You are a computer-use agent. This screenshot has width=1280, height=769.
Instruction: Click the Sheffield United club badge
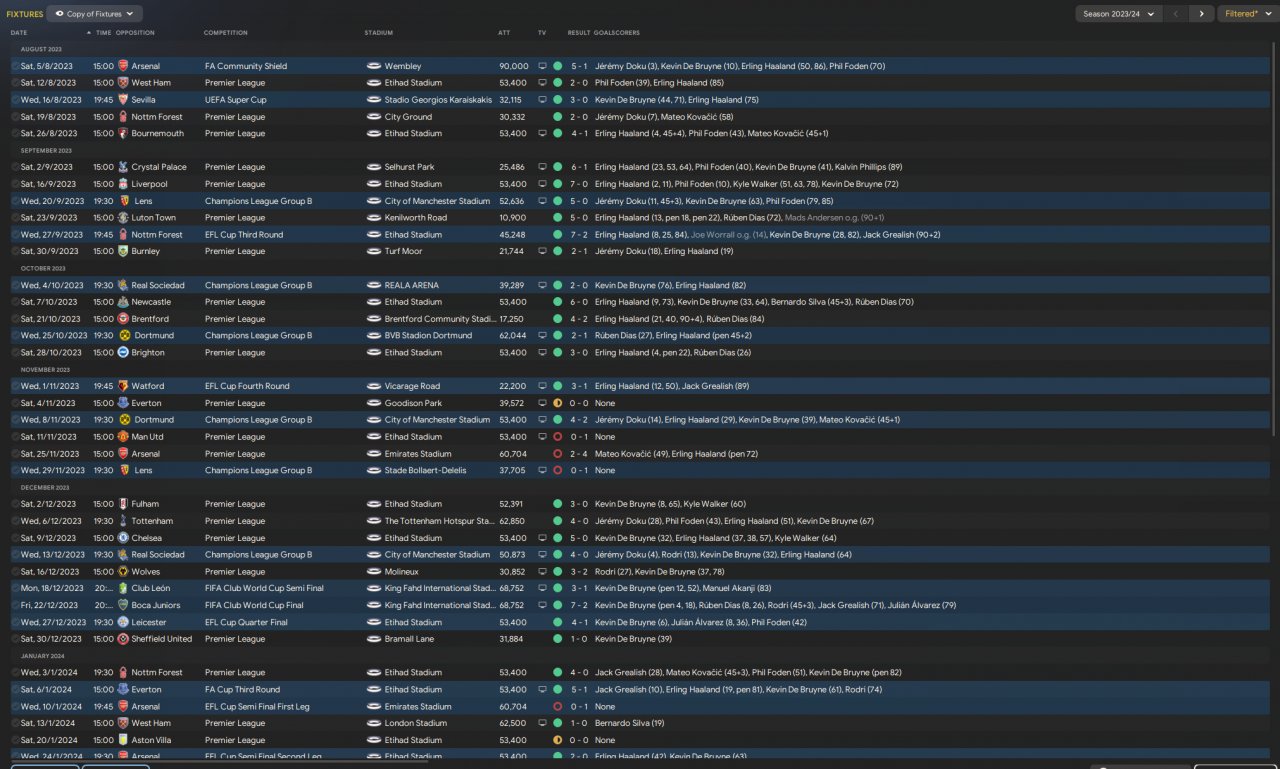pos(123,639)
